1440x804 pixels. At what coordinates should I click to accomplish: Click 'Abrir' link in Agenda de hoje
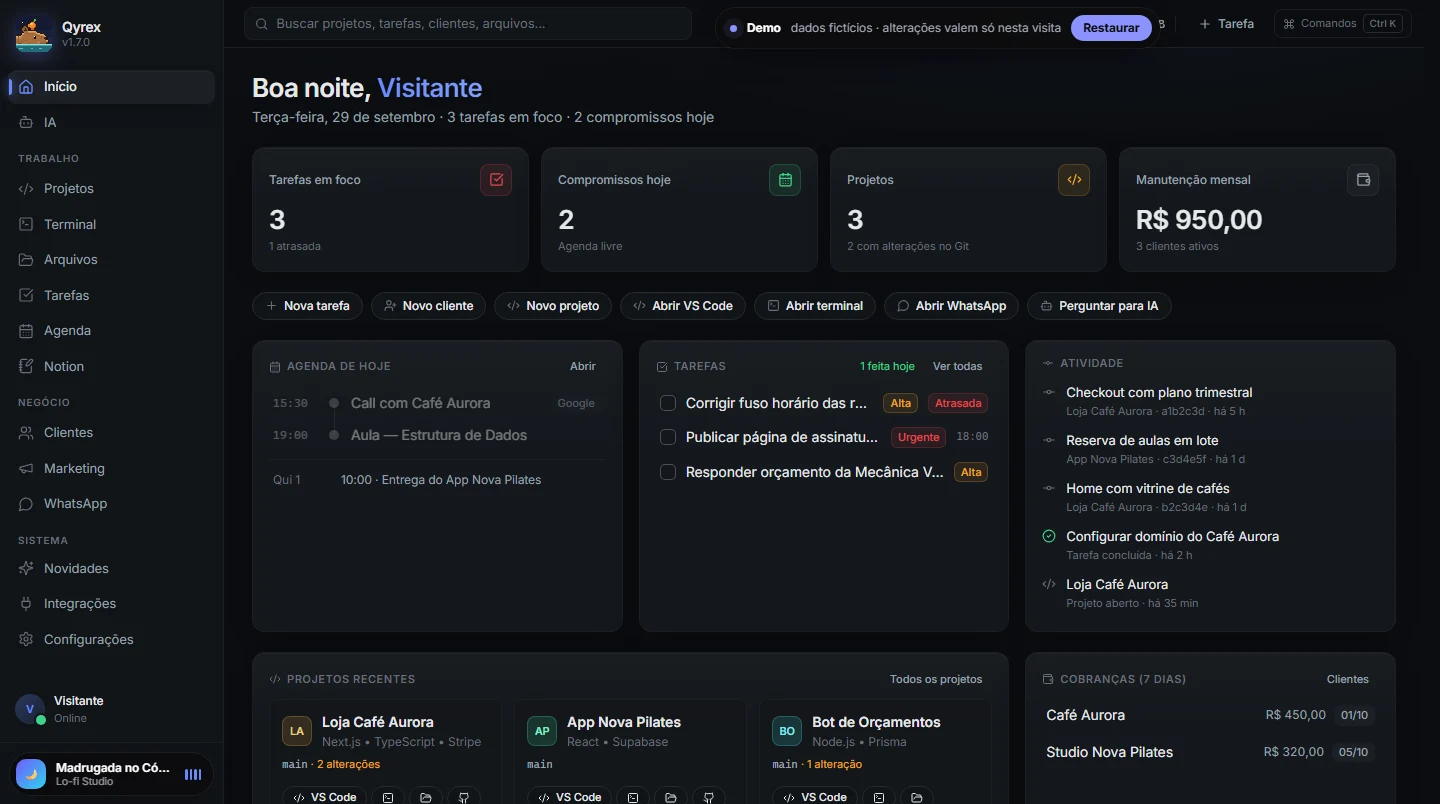tap(583, 366)
